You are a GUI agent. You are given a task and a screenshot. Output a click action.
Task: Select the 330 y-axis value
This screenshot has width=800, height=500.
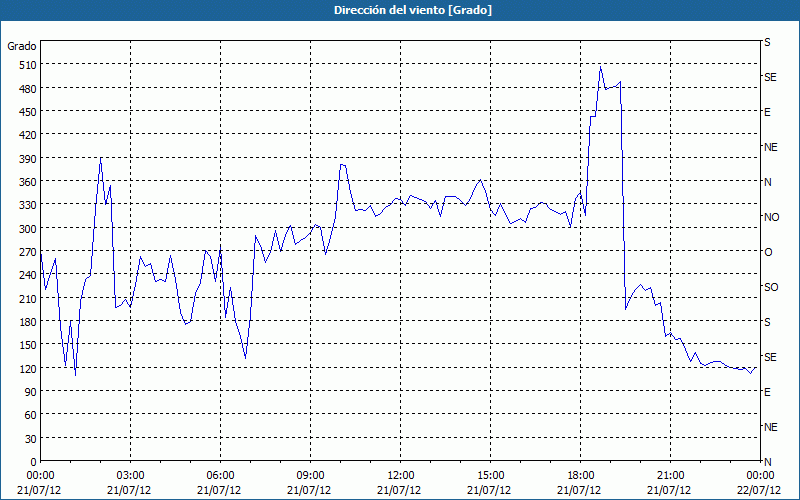coord(27,205)
